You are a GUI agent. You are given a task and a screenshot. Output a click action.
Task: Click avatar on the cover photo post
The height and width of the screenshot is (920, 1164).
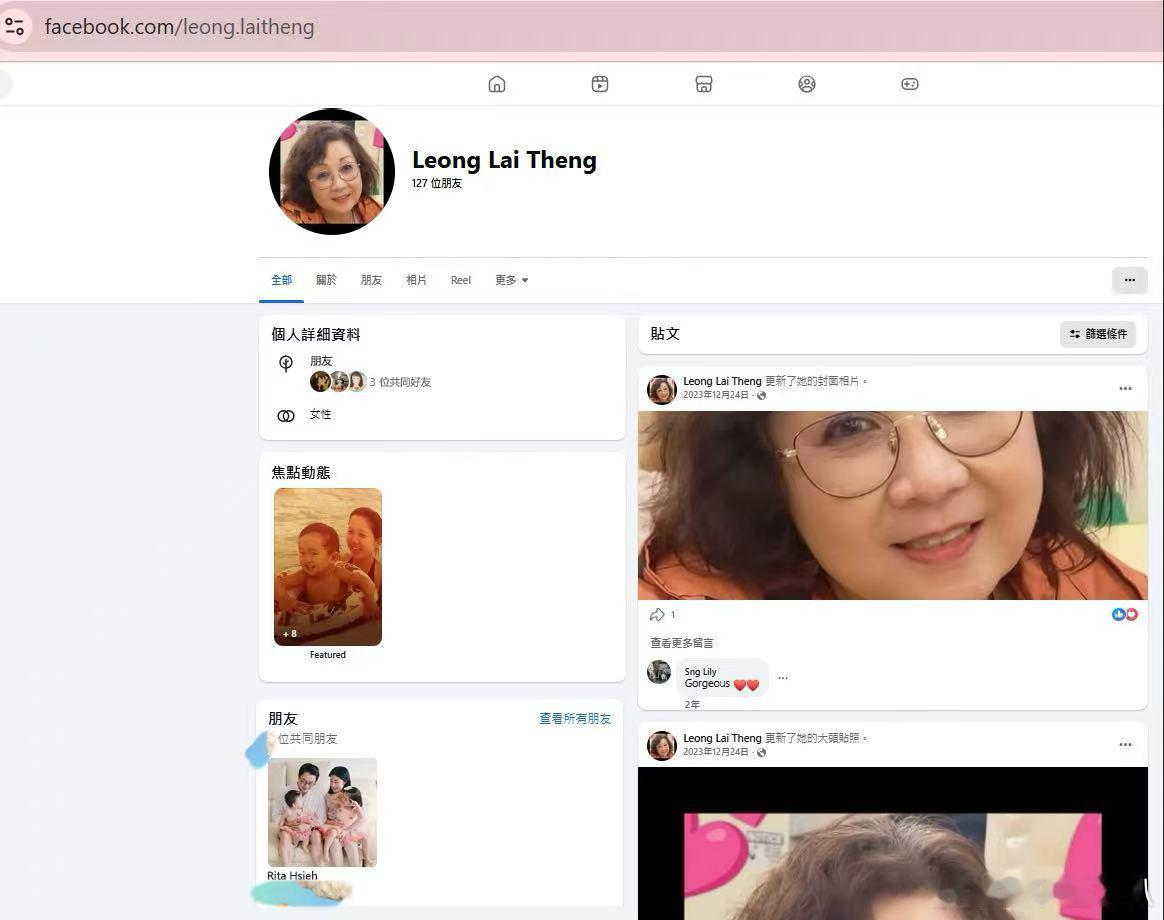(661, 389)
